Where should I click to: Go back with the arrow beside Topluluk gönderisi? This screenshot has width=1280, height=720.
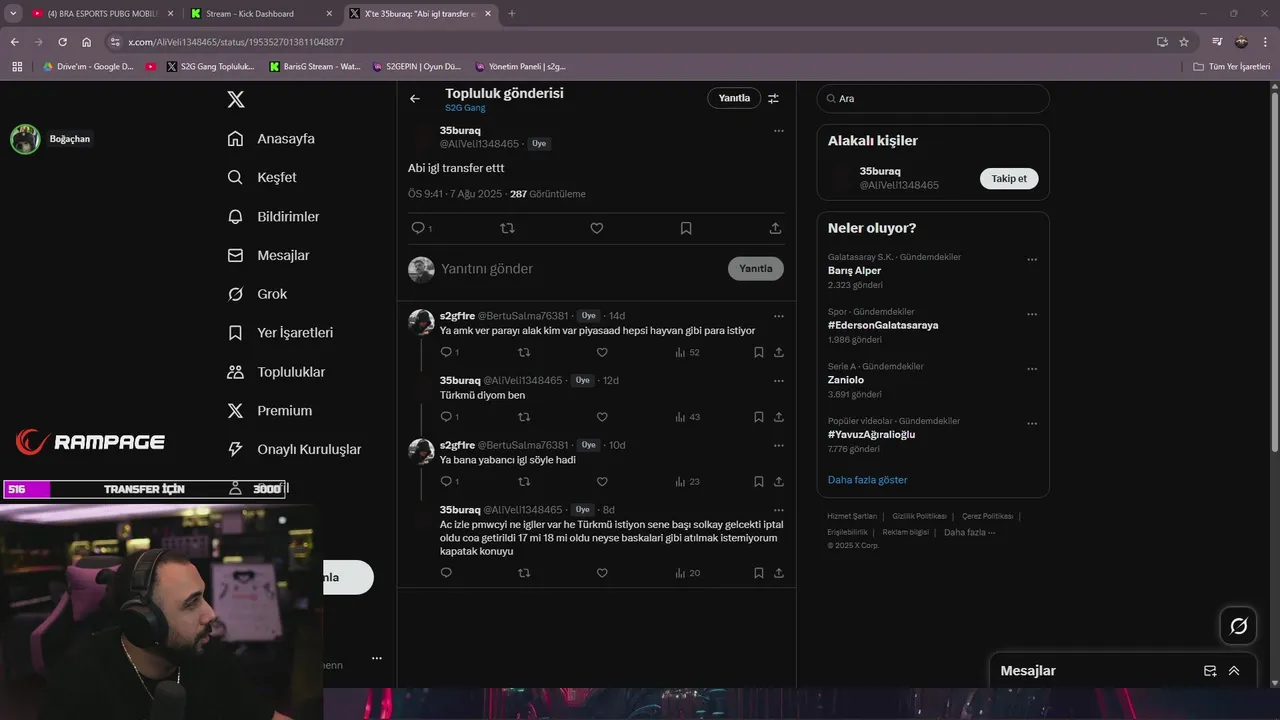(415, 98)
